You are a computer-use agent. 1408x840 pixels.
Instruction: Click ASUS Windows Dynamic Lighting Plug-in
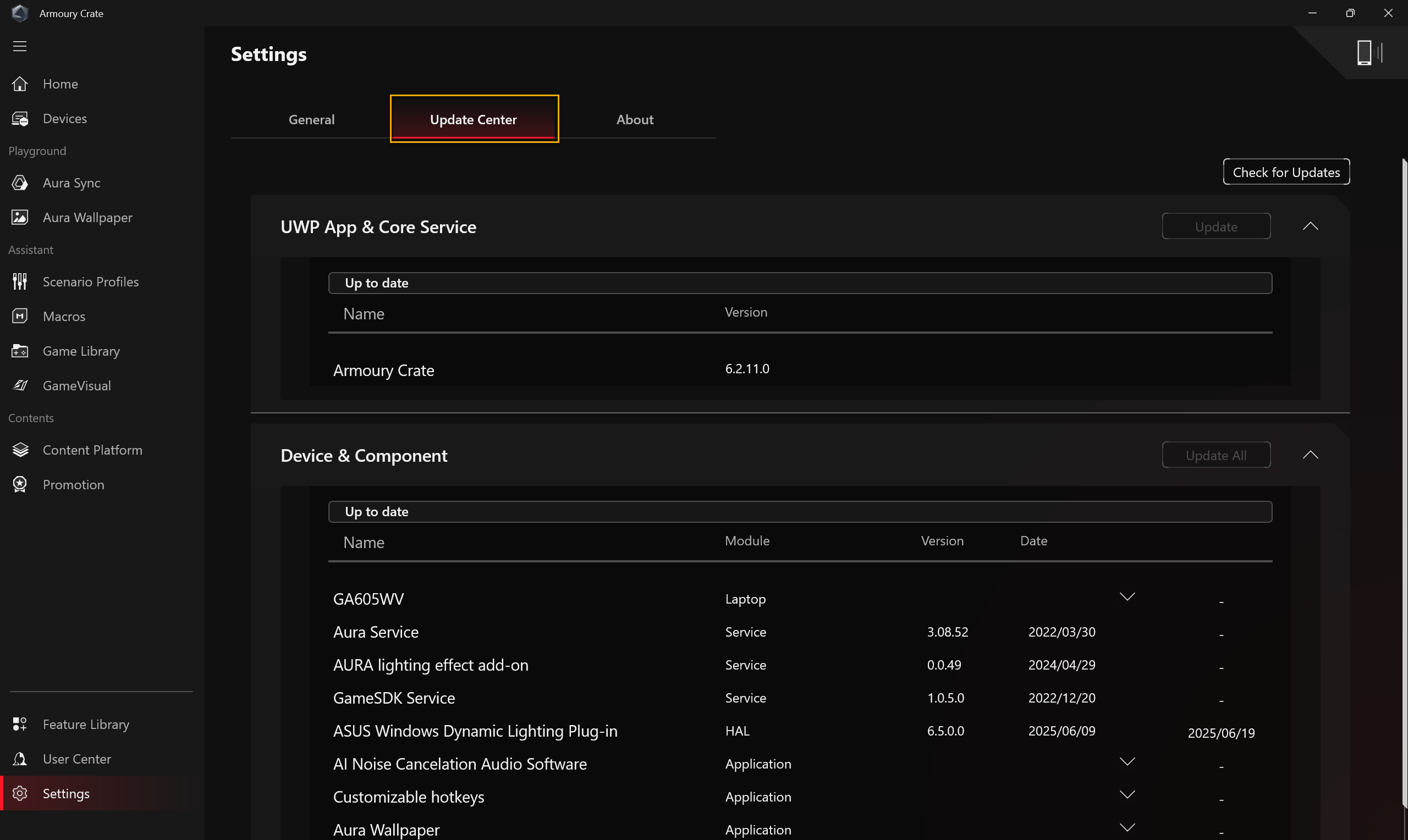click(475, 731)
